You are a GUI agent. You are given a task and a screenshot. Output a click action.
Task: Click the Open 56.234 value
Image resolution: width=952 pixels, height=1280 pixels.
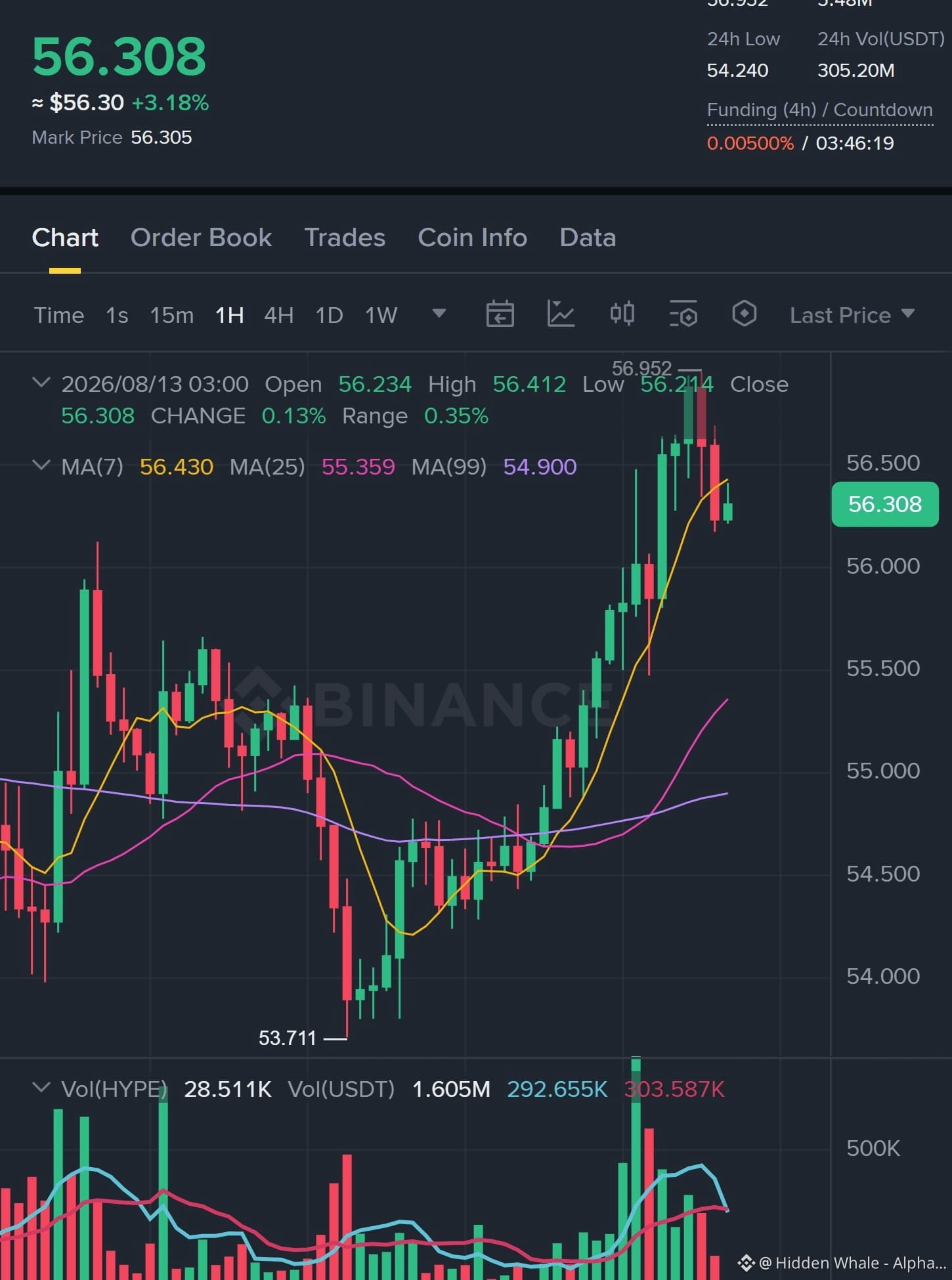(x=375, y=384)
